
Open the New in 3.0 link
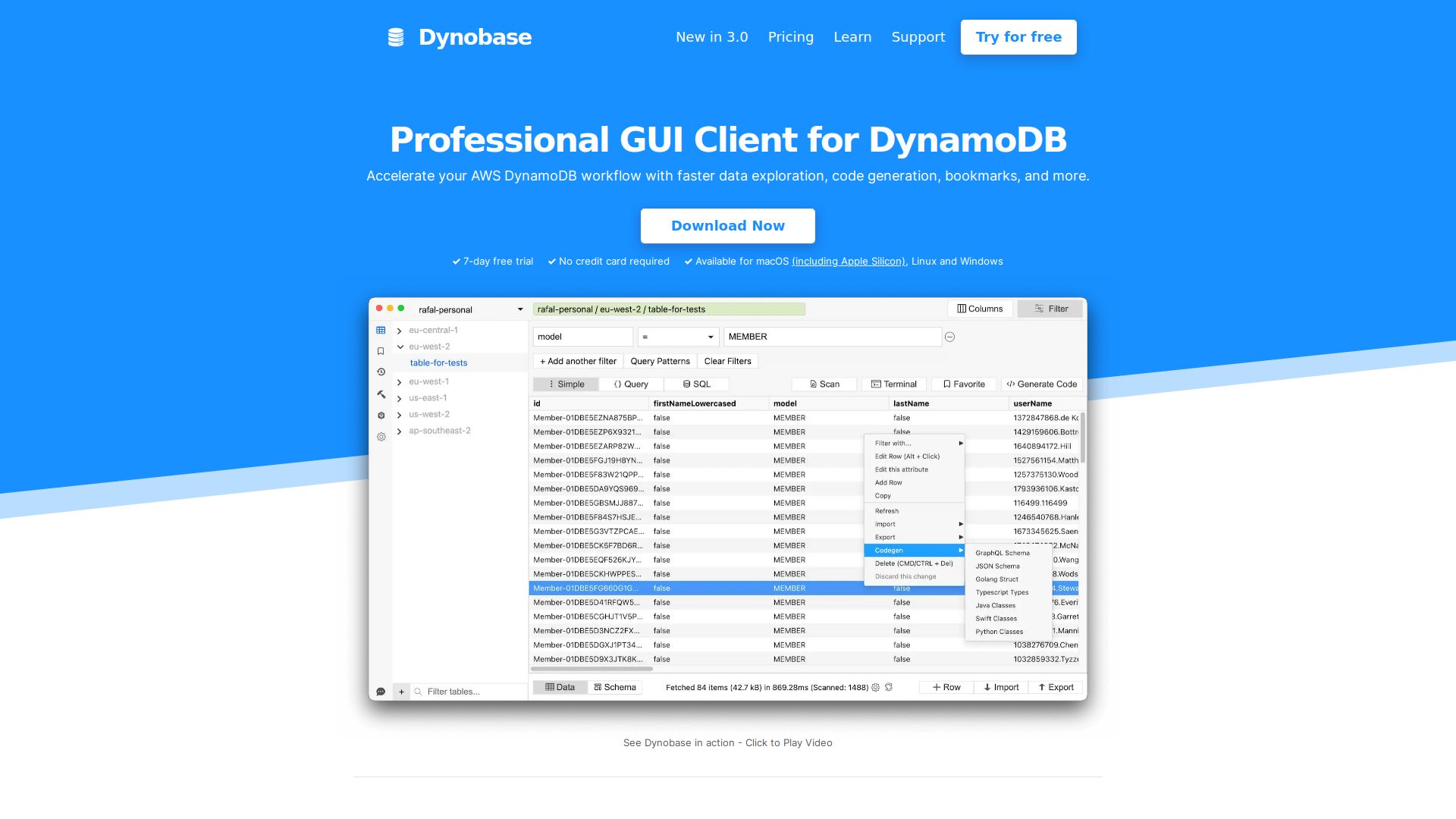click(712, 37)
